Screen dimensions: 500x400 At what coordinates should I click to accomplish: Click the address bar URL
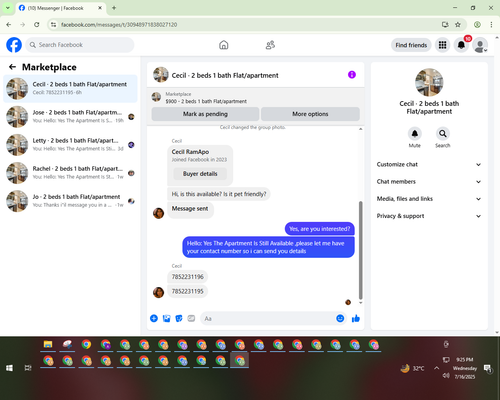[119, 25]
